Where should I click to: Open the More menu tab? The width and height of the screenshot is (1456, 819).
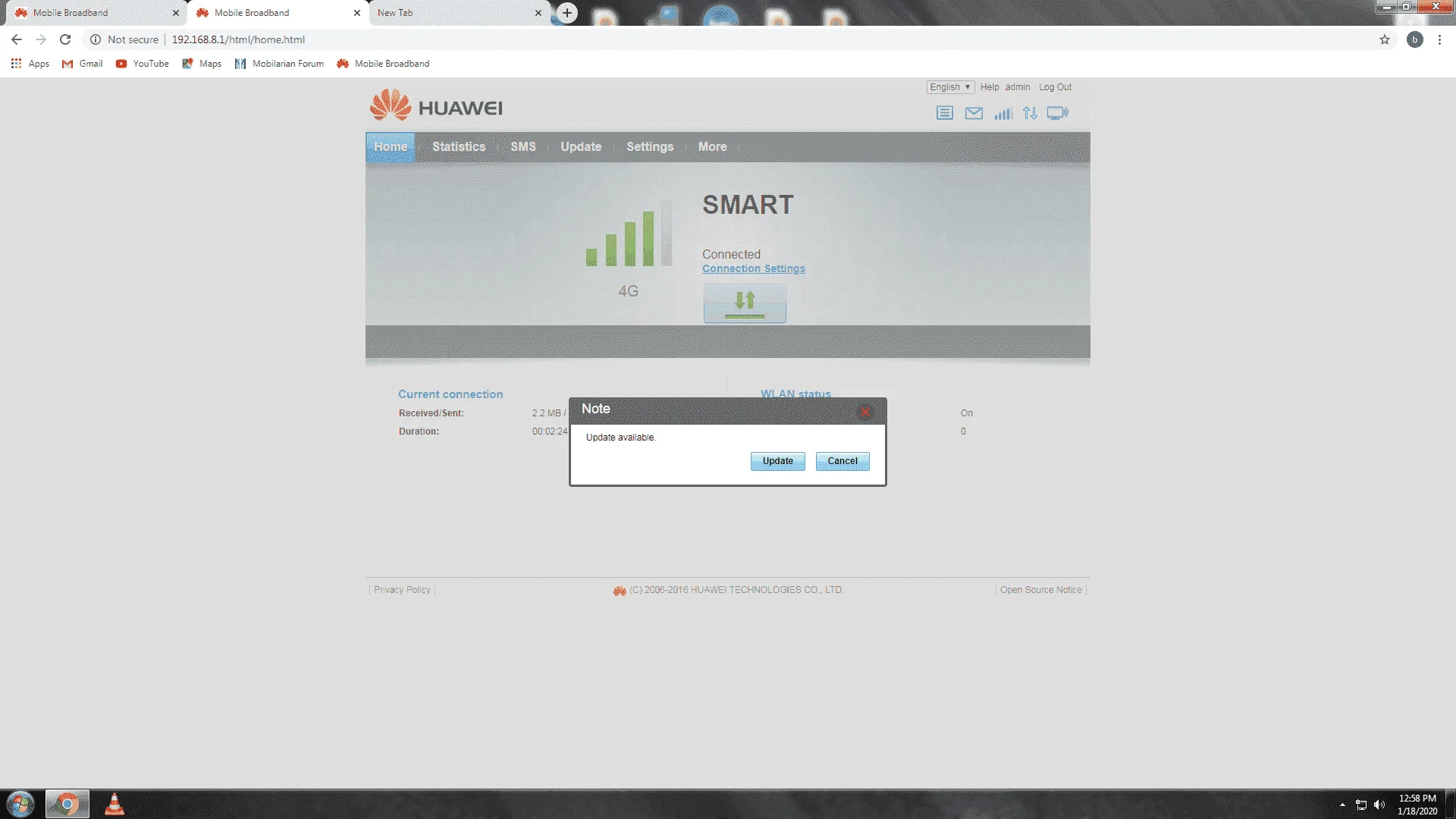pos(713,147)
